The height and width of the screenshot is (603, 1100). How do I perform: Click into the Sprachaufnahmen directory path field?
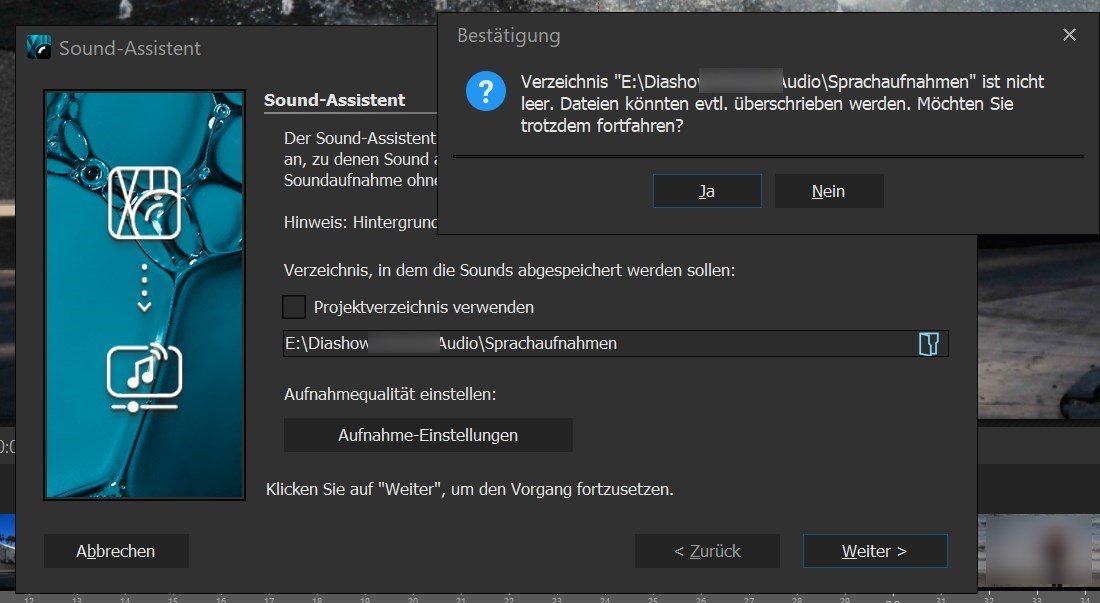[x=600, y=344]
